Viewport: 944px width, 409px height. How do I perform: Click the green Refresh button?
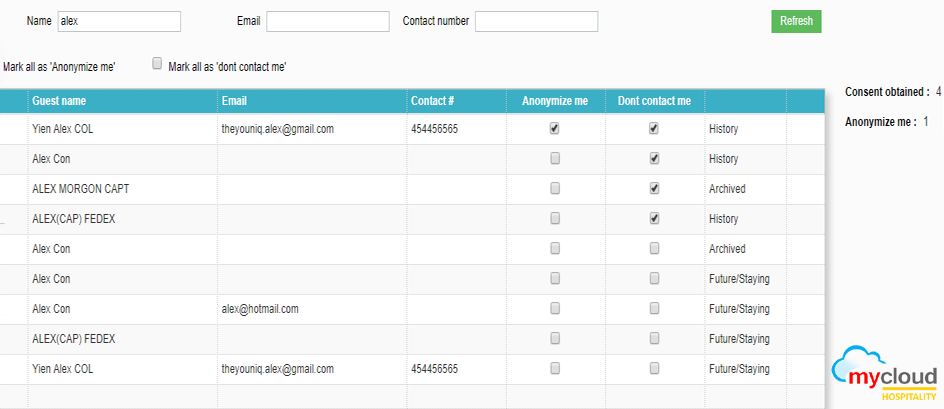[x=796, y=22]
